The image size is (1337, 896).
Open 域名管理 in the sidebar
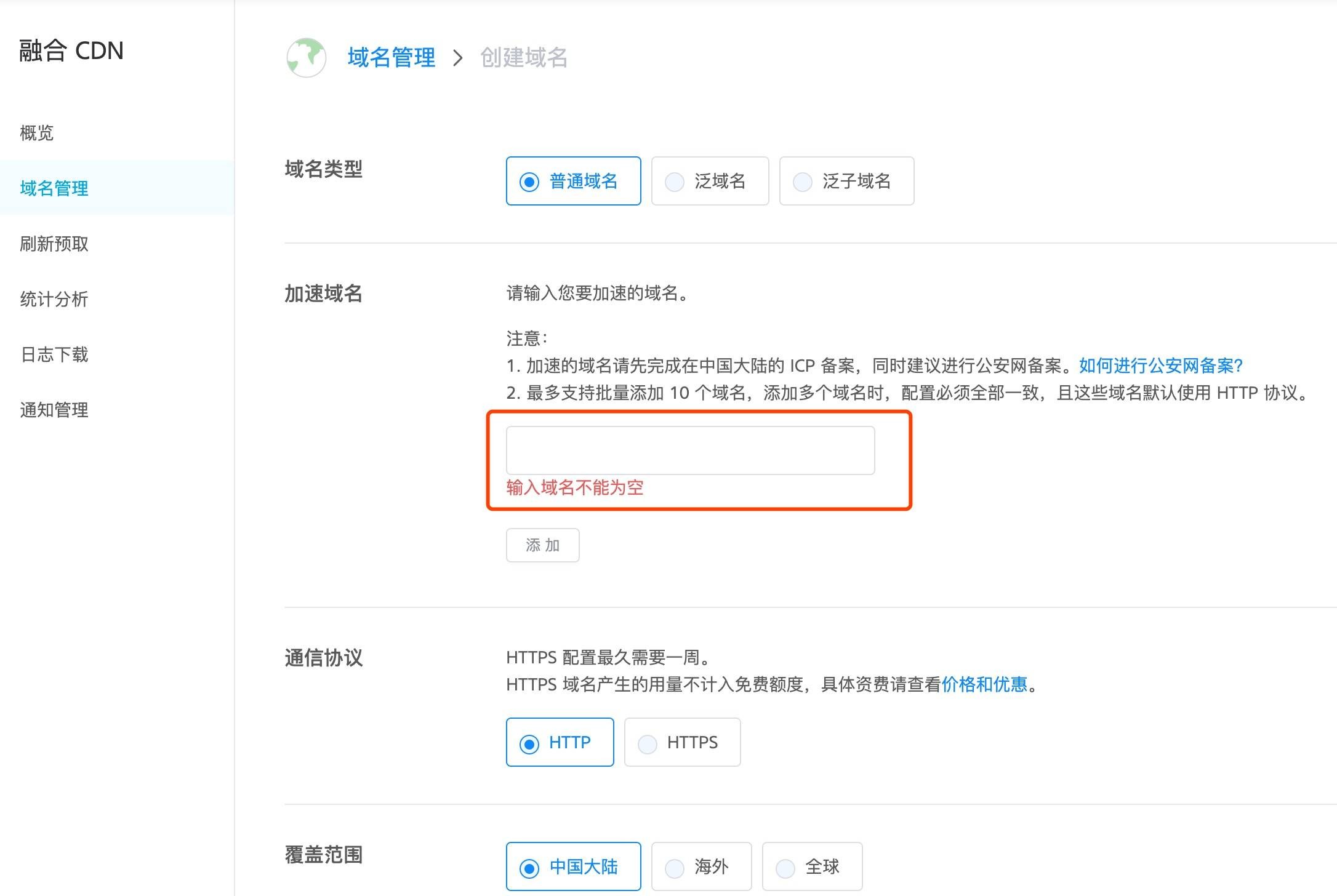[117, 188]
